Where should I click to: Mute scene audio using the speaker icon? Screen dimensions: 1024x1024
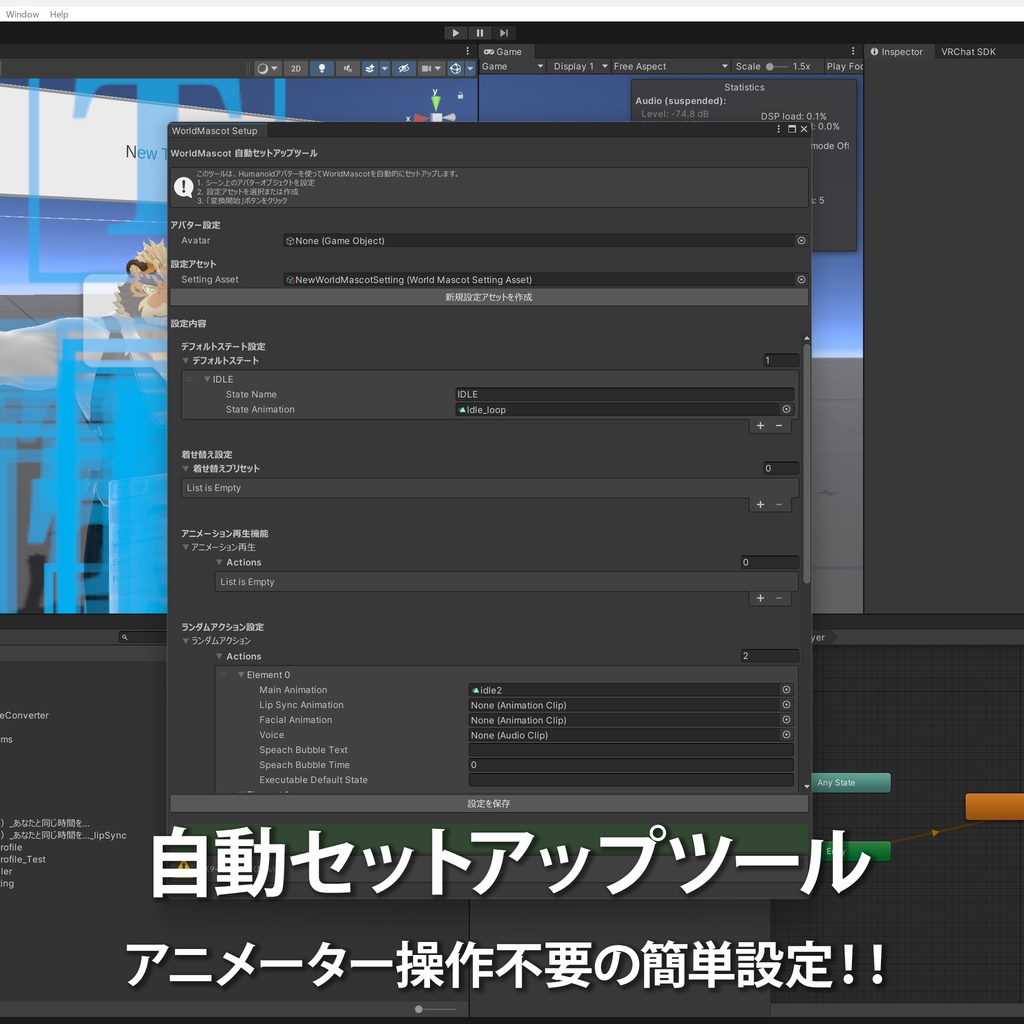(349, 68)
